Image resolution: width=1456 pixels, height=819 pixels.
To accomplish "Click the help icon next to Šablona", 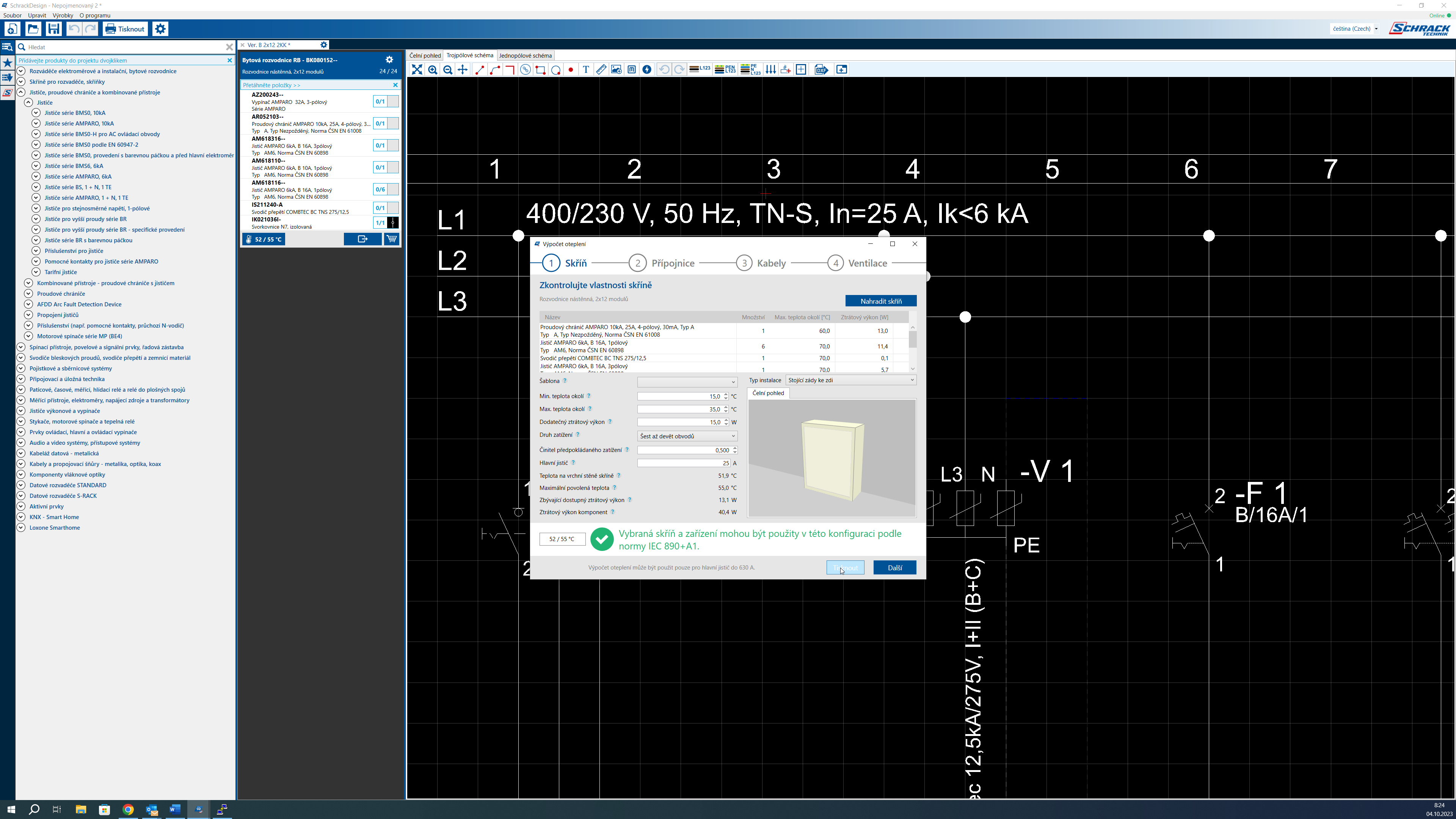I will (x=565, y=381).
